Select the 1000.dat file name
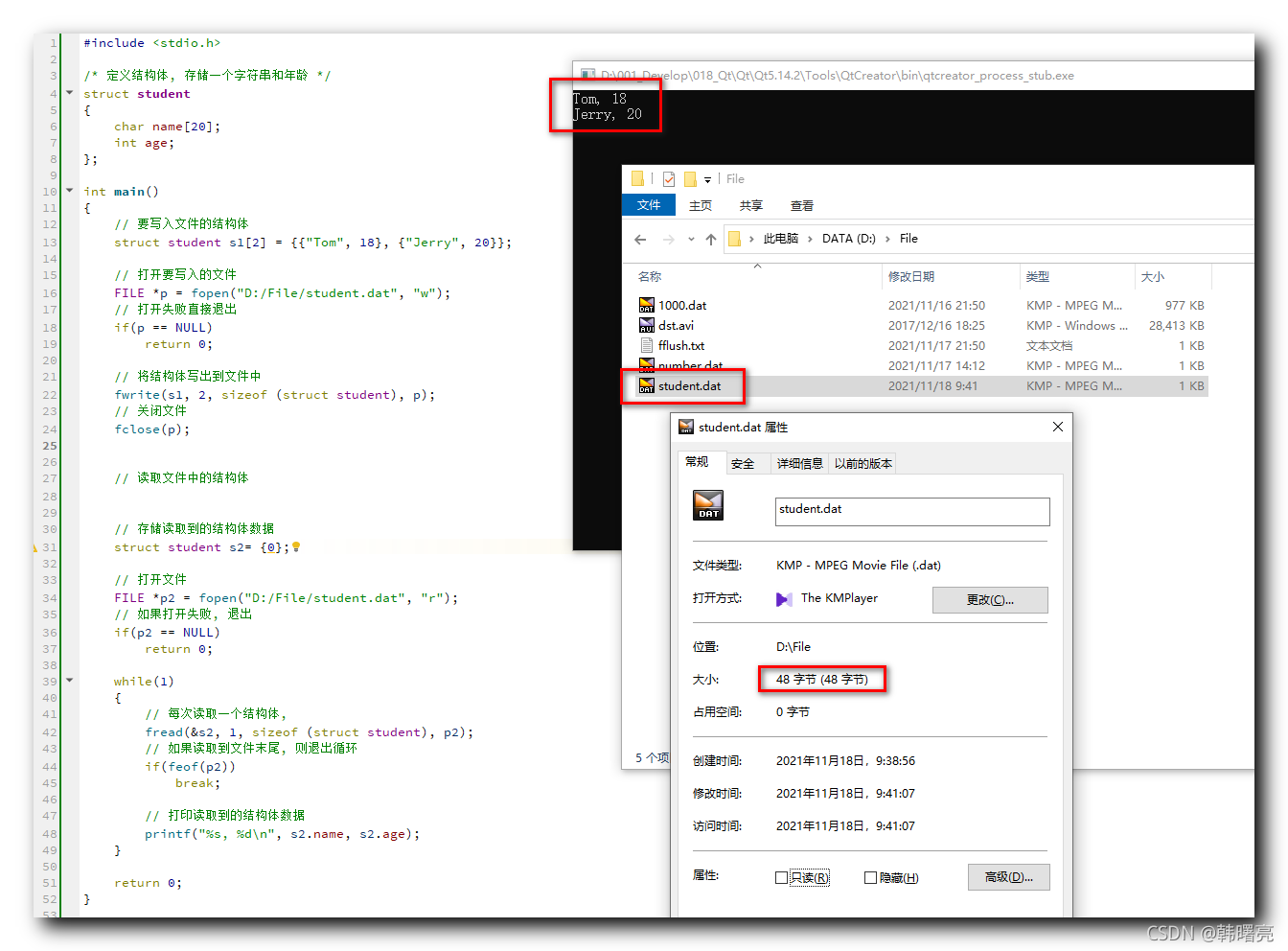Screen dimensions: 1288x951 pyautogui.click(x=682, y=306)
